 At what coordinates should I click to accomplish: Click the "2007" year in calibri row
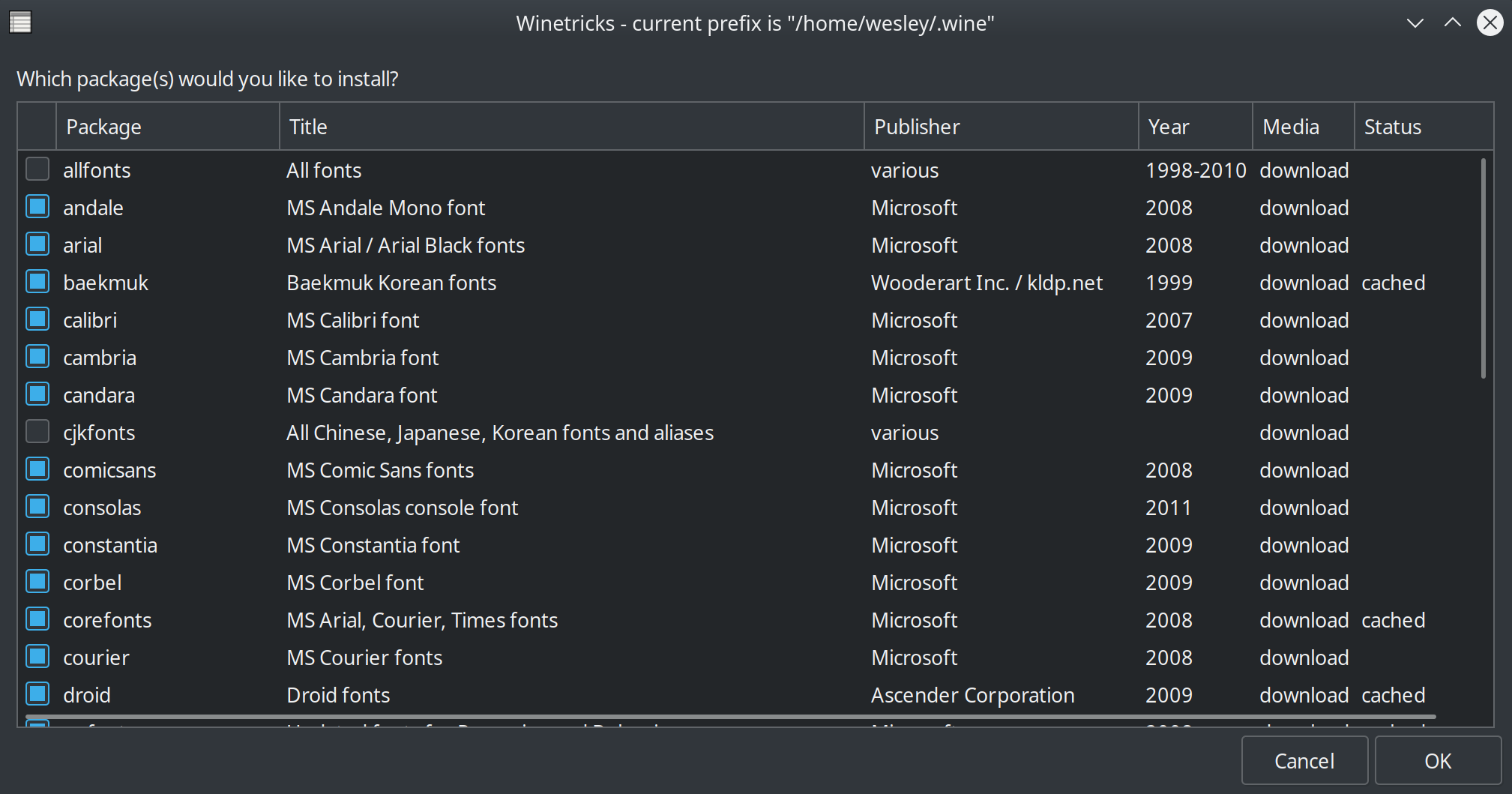click(1169, 320)
